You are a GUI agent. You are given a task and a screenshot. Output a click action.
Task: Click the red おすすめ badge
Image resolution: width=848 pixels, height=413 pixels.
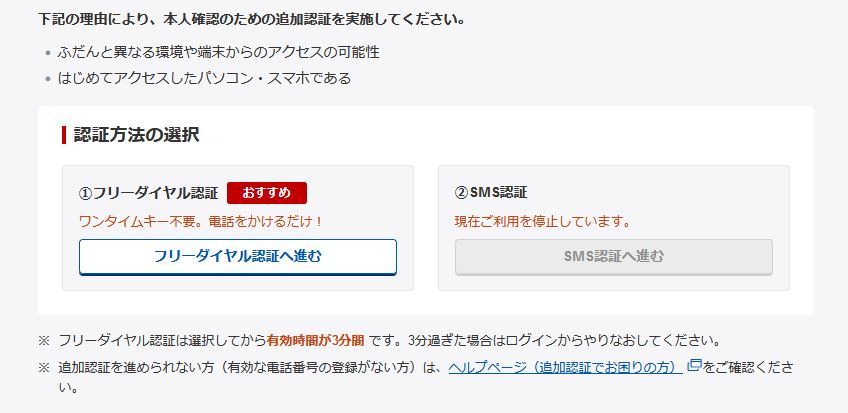[x=266, y=193]
